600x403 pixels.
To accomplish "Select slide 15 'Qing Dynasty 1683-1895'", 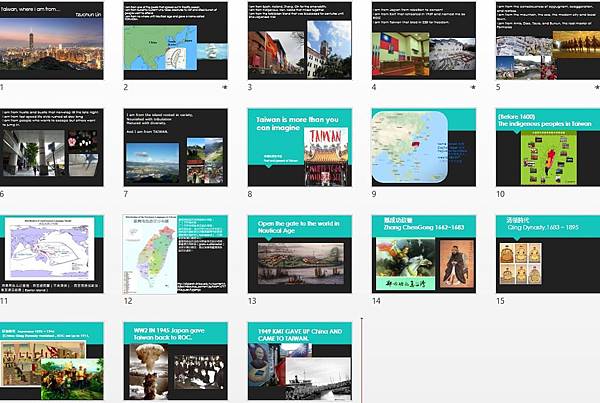I will [x=548, y=254].
